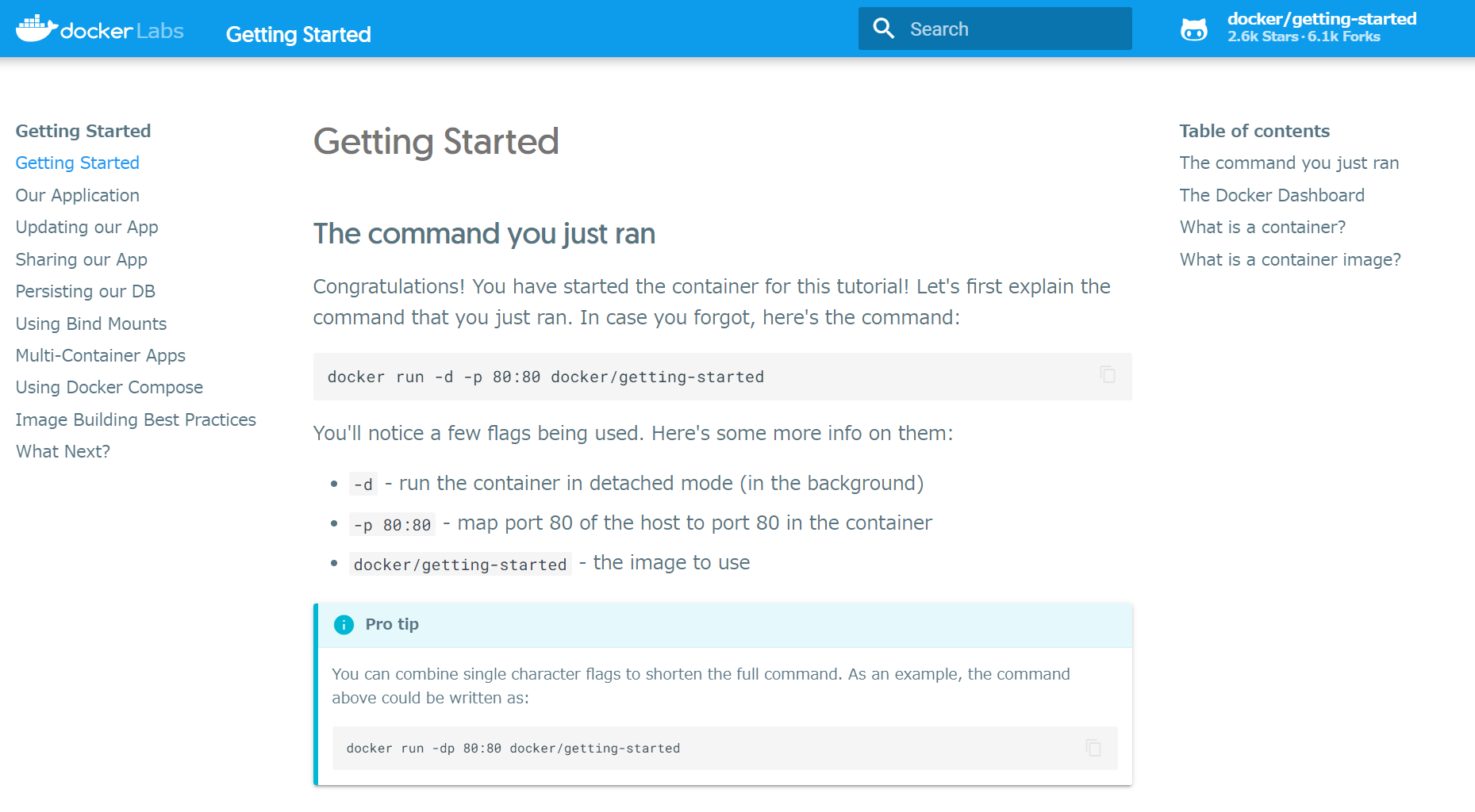
Task: Click the Docker whale logo icon
Action: tap(37, 29)
